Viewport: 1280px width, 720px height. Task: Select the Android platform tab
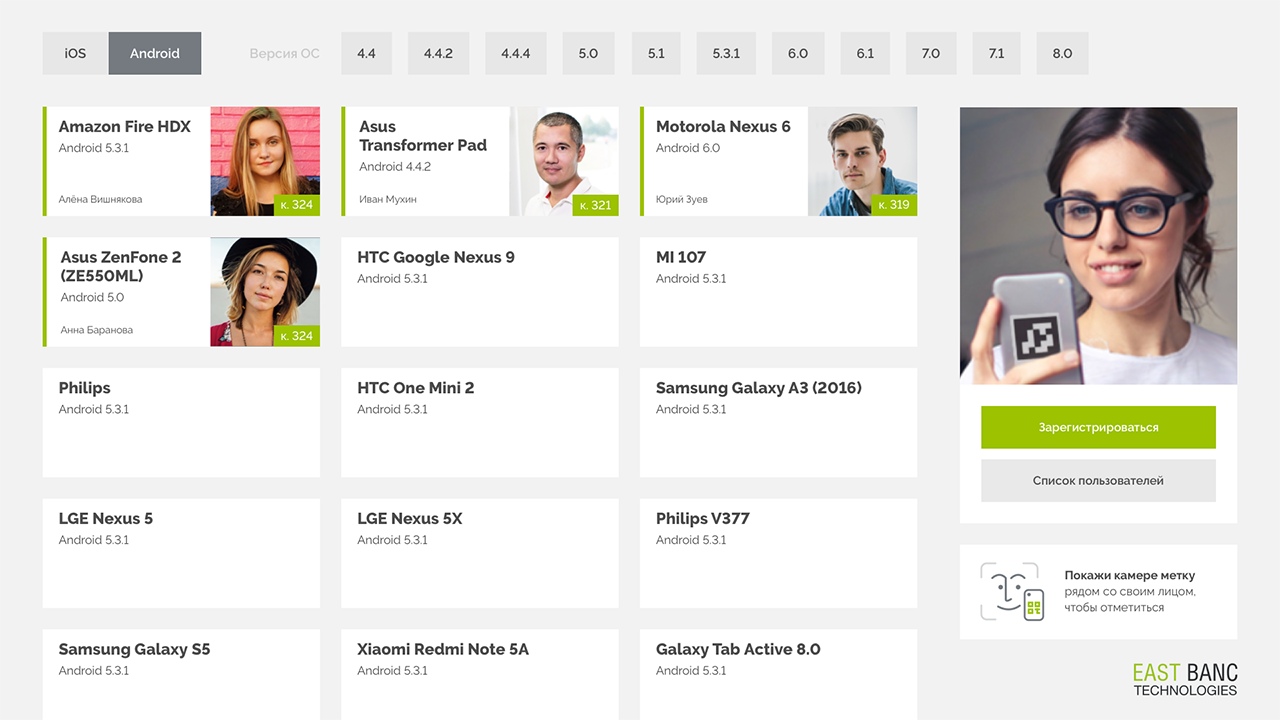coord(155,53)
